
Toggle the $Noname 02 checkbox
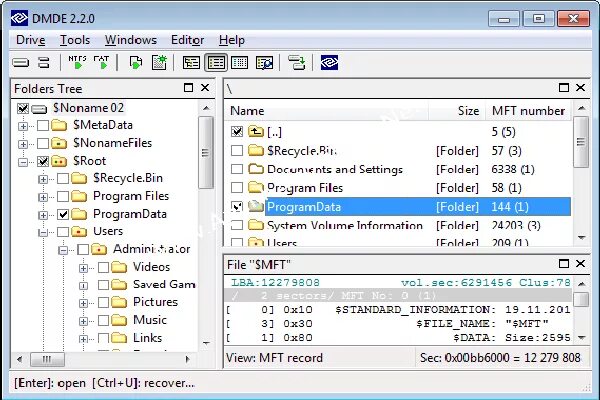pyautogui.click(x=23, y=109)
